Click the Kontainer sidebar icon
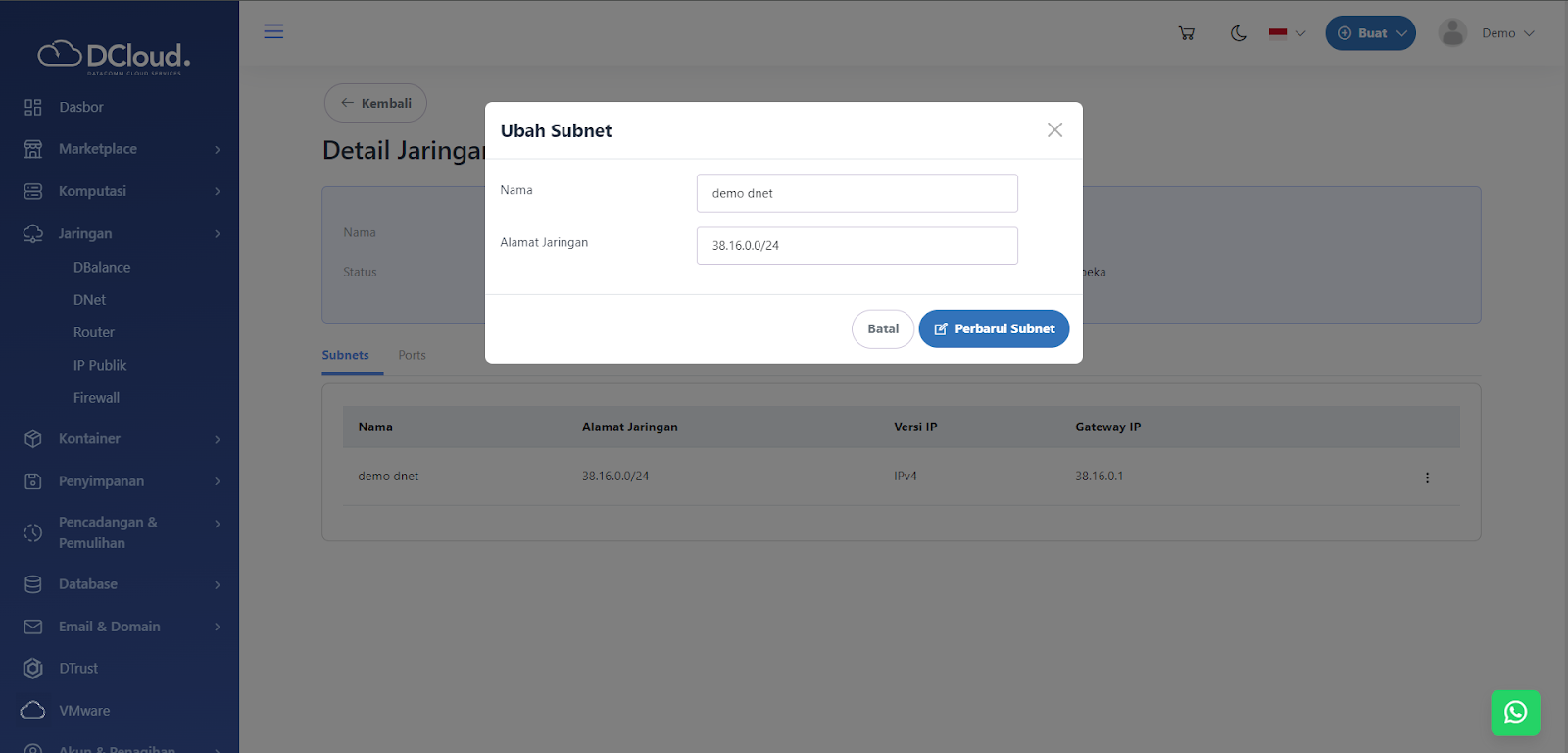The image size is (1568, 753). click(x=32, y=438)
